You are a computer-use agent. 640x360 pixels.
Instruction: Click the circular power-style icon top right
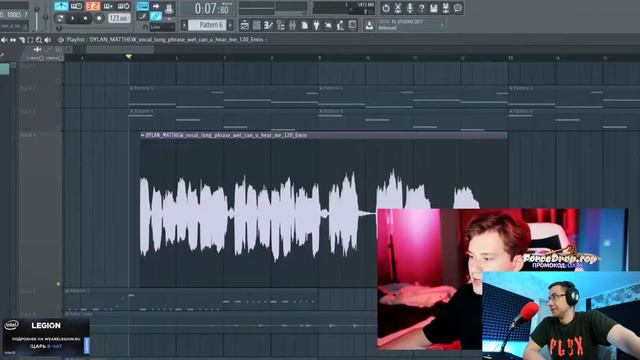click(386, 8)
